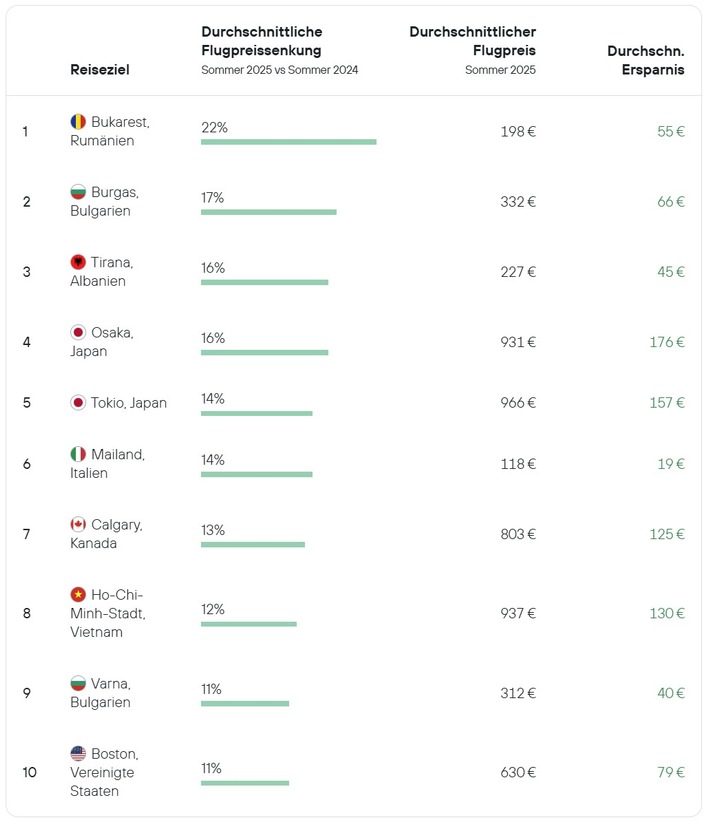
Task: Click the Italian flag beside Mailand
Action: (78, 454)
